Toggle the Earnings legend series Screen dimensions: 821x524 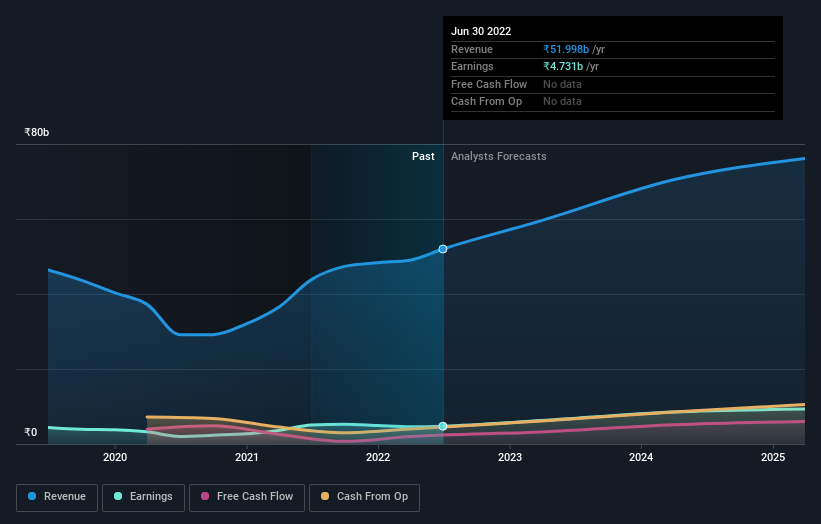pyautogui.click(x=143, y=497)
